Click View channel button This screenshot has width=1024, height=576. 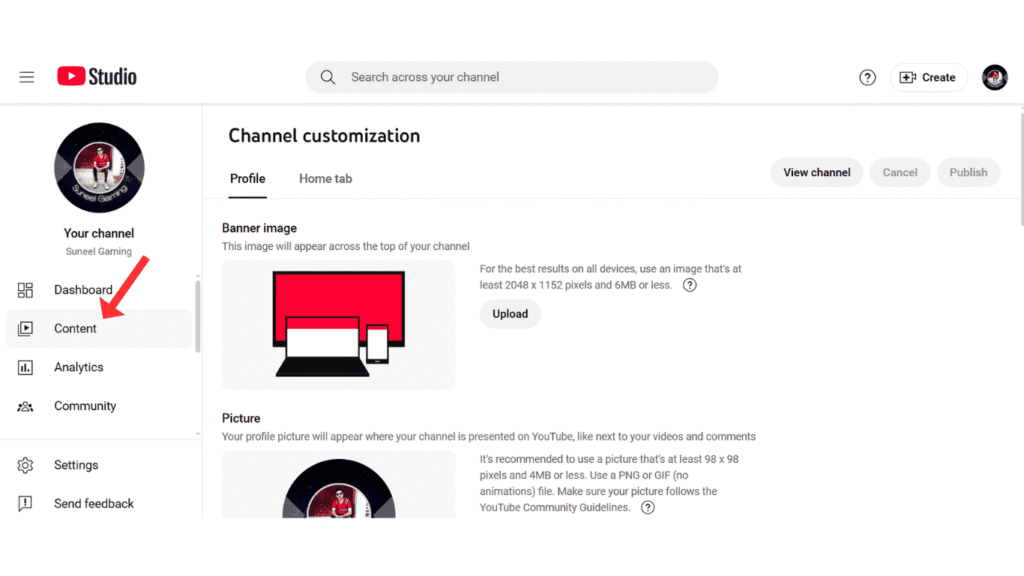coord(816,172)
